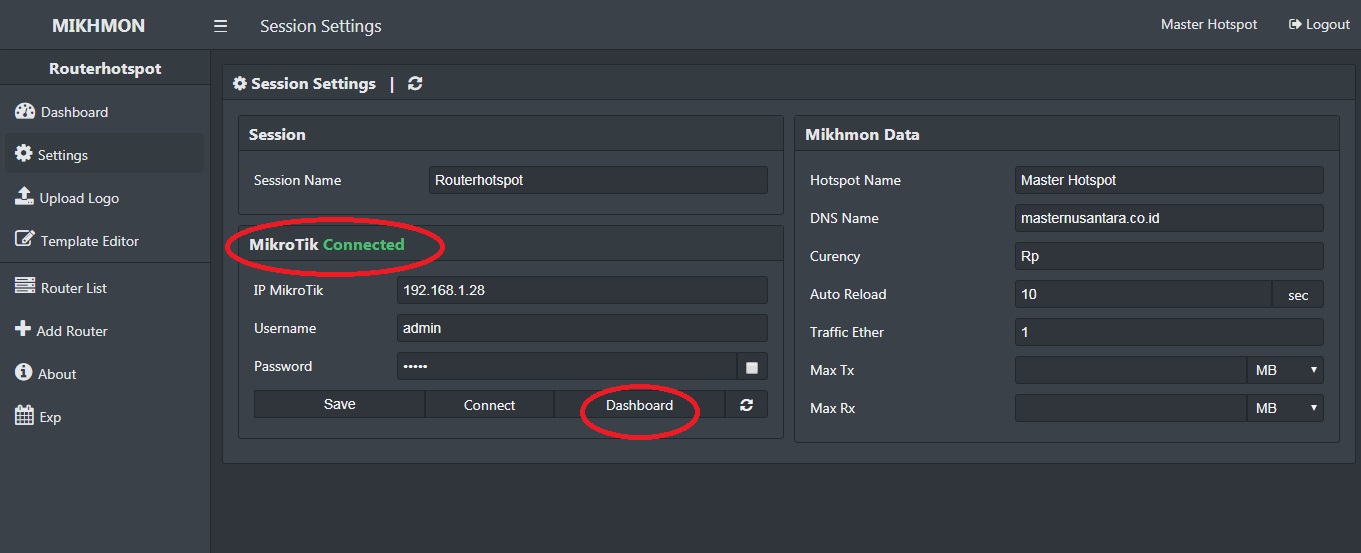Click the Save button
Image resolution: width=1361 pixels, height=553 pixels.
coord(339,404)
